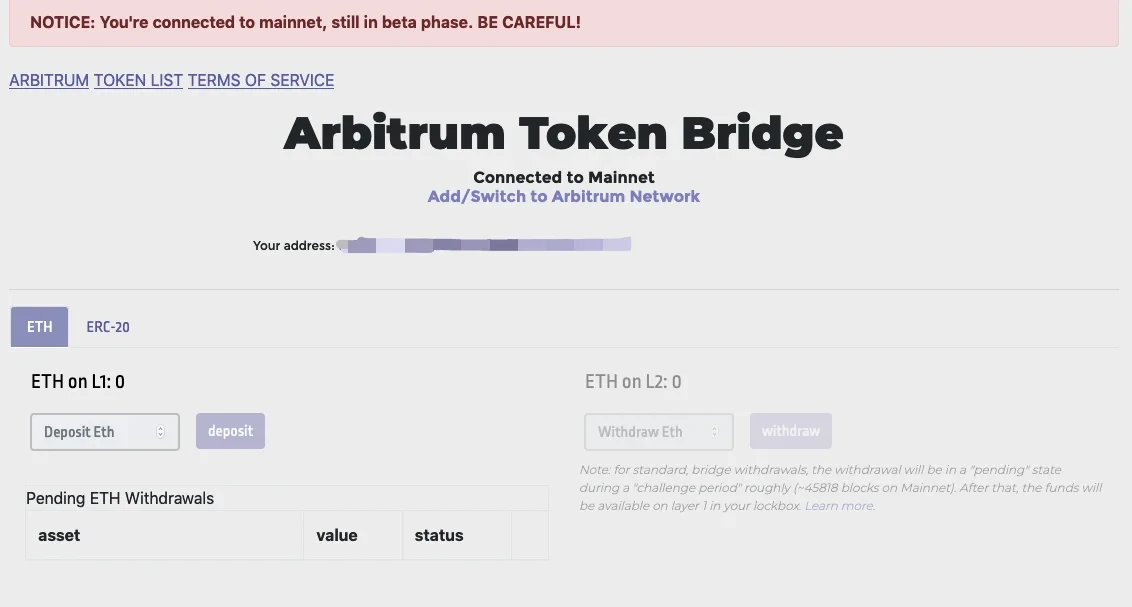Click the Arbitrum Token Bridge title

[564, 134]
